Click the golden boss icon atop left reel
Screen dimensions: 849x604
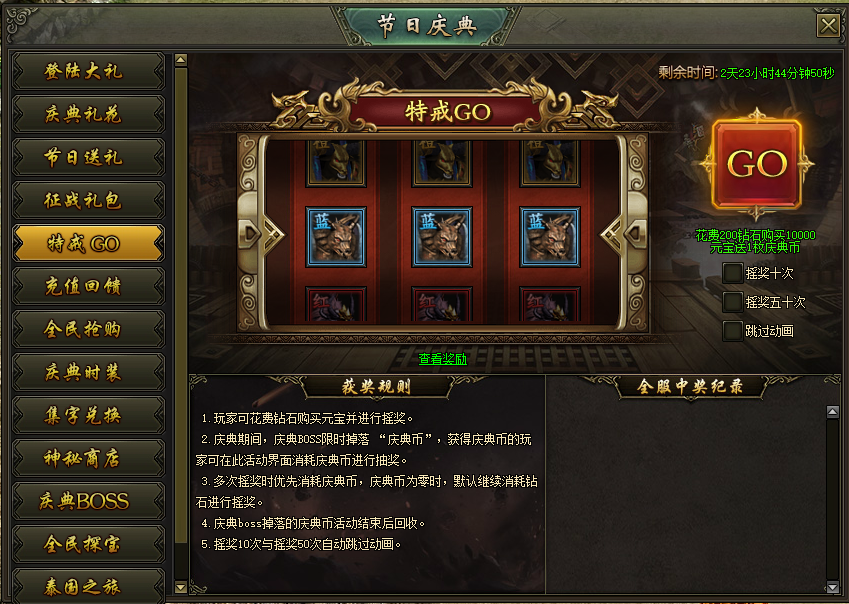pyautogui.click(x=336, y=163)
